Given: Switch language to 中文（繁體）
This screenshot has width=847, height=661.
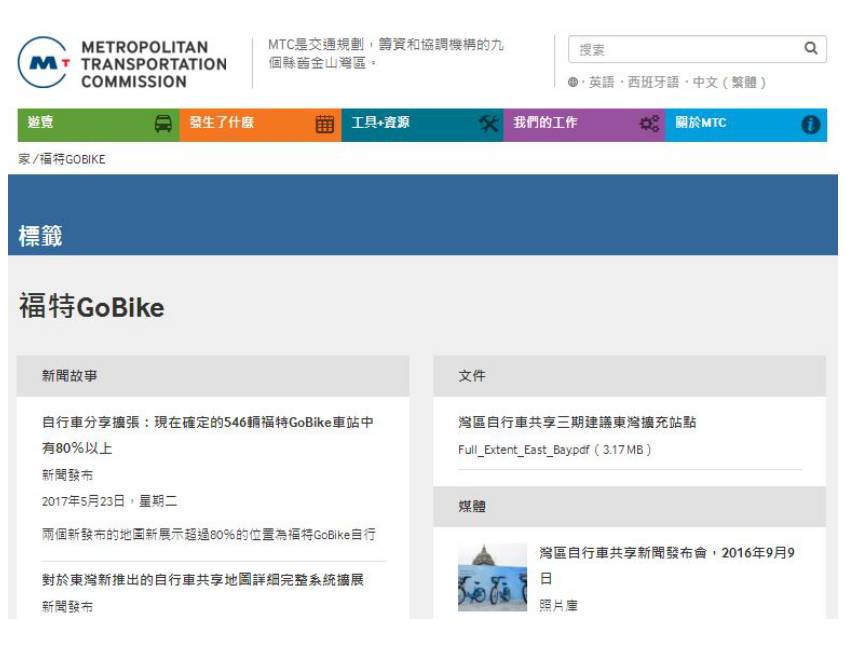Looking at the screenshot, I should point(729,82).
